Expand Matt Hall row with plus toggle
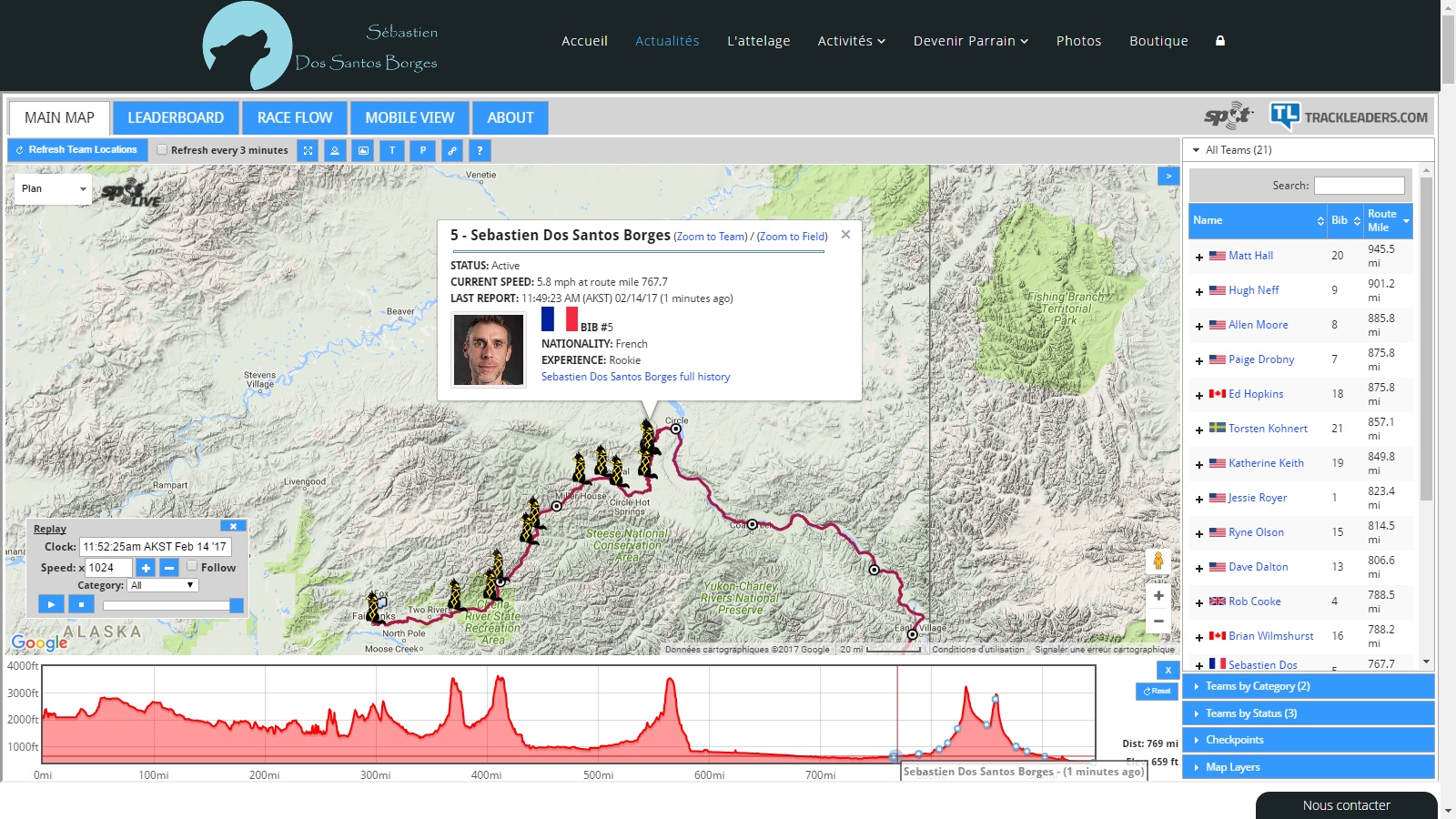The width and height of the screenshot is (1456, 819). [1199, 258]
